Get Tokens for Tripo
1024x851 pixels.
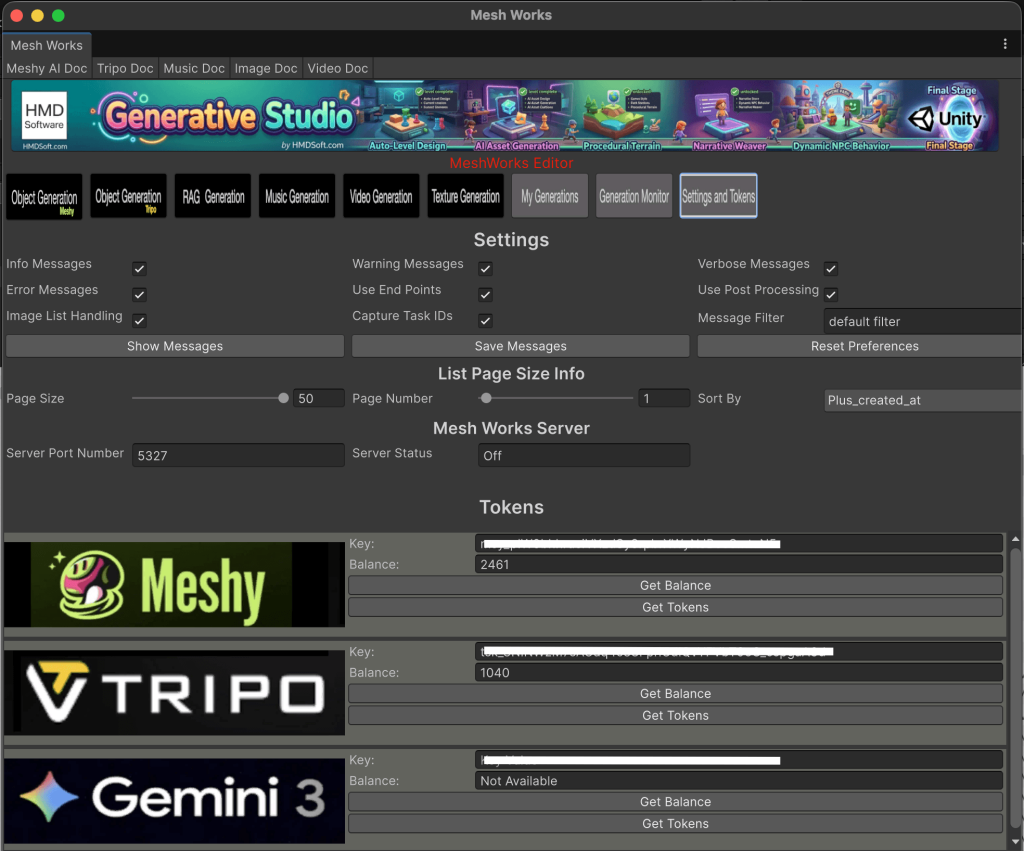tap(675, 716)
